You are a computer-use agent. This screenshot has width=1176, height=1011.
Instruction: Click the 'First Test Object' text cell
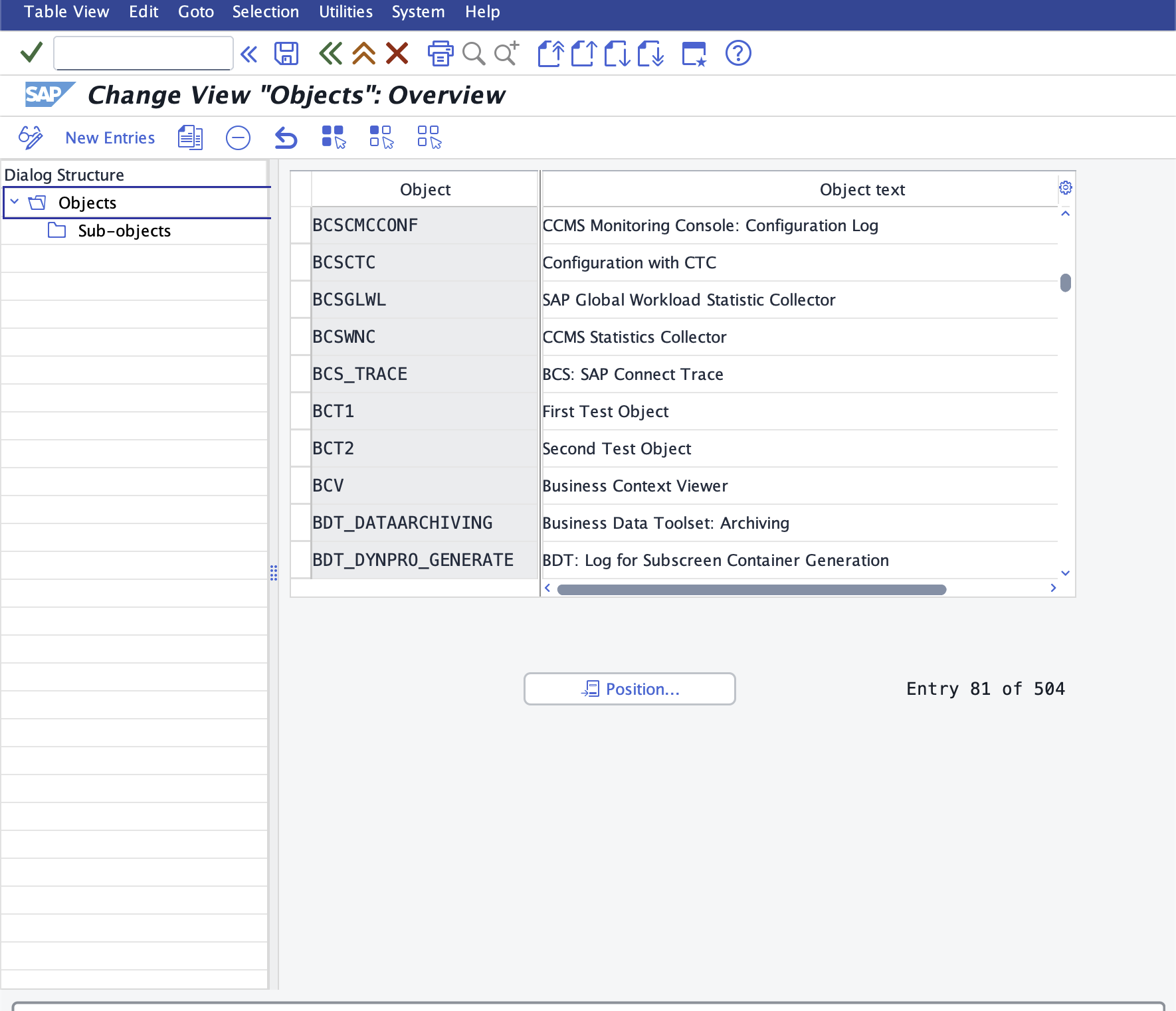point(800,411)
